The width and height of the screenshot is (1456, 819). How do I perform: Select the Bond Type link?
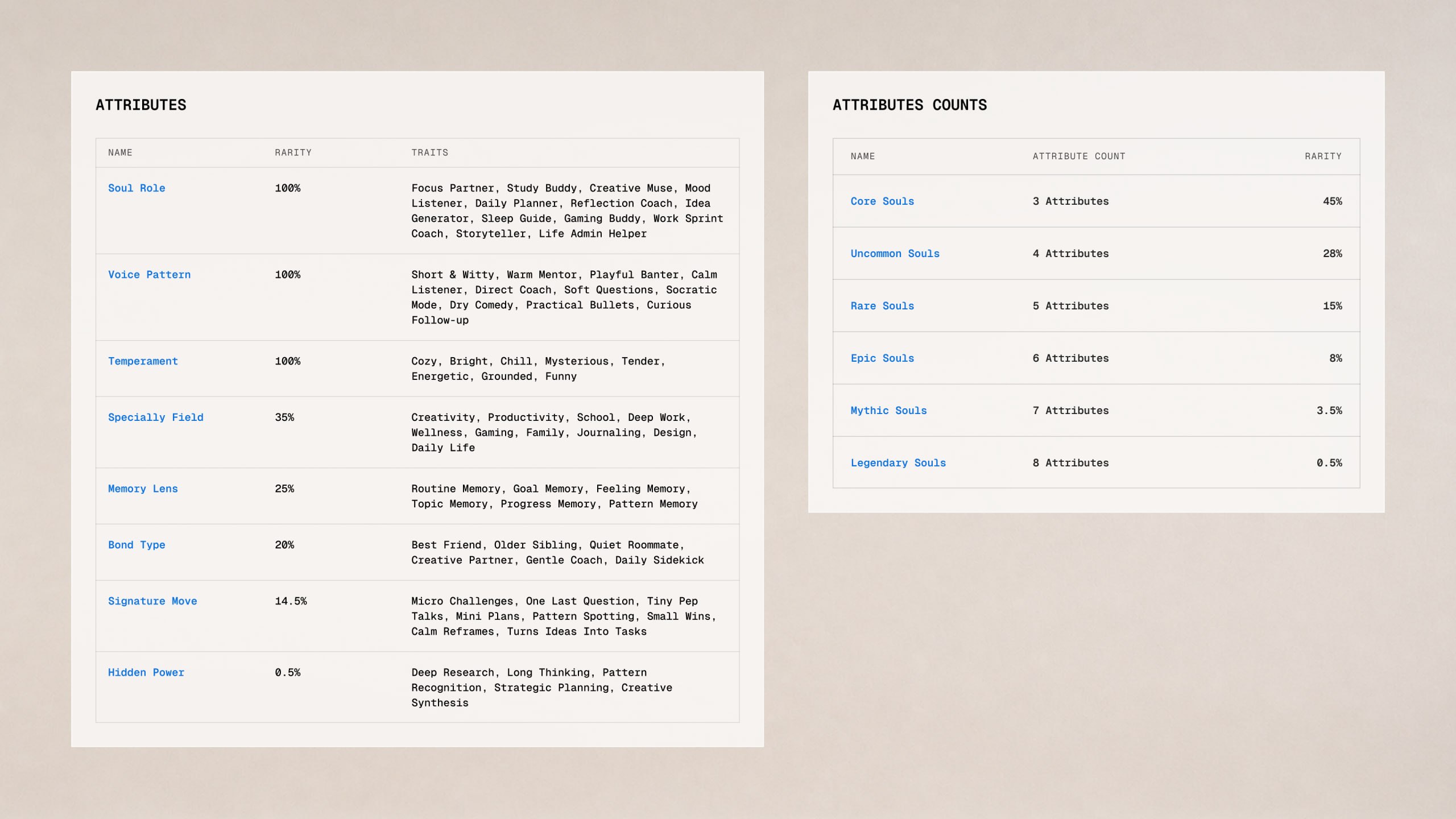pos(136,545)
